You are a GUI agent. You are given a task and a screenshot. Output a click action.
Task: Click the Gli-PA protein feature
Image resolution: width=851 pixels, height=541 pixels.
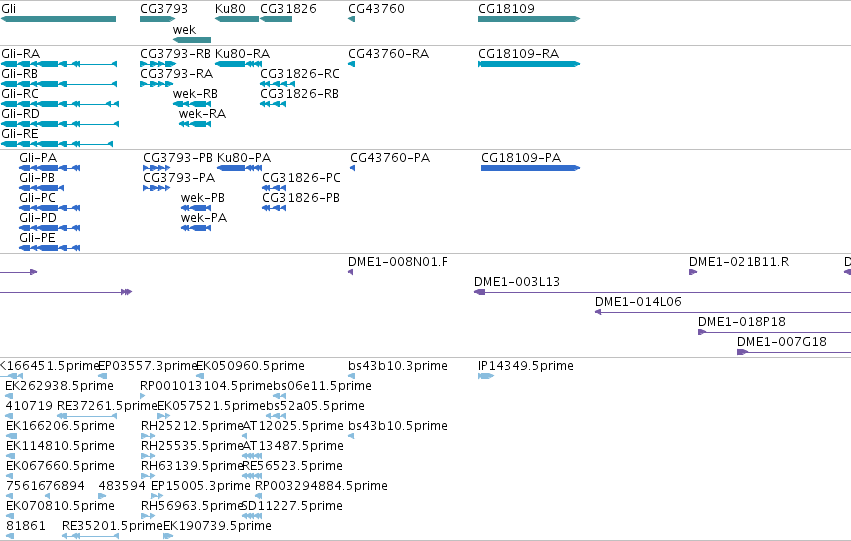click(49, 168)
